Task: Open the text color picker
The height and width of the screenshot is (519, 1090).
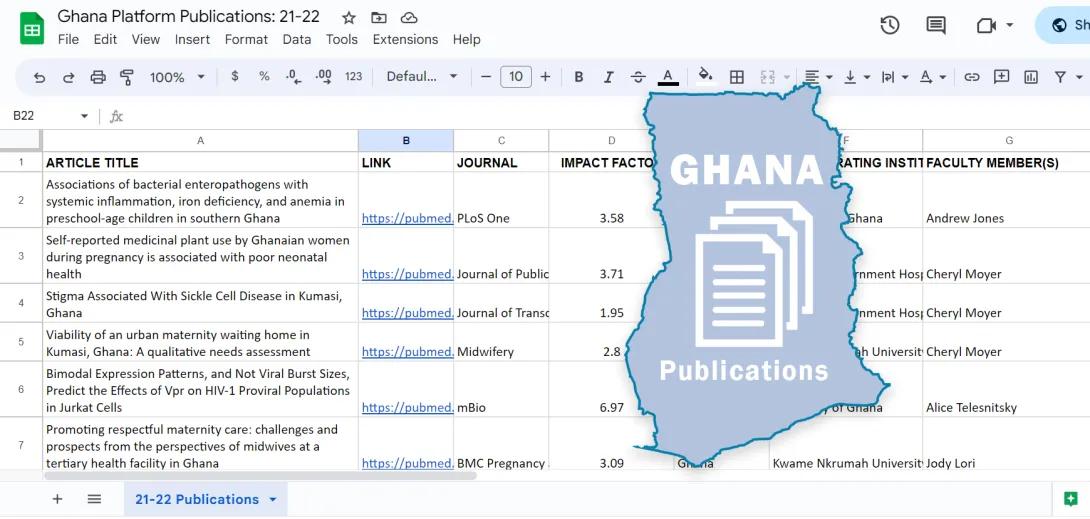Action: pyautogui.click(x=668, y=77)
